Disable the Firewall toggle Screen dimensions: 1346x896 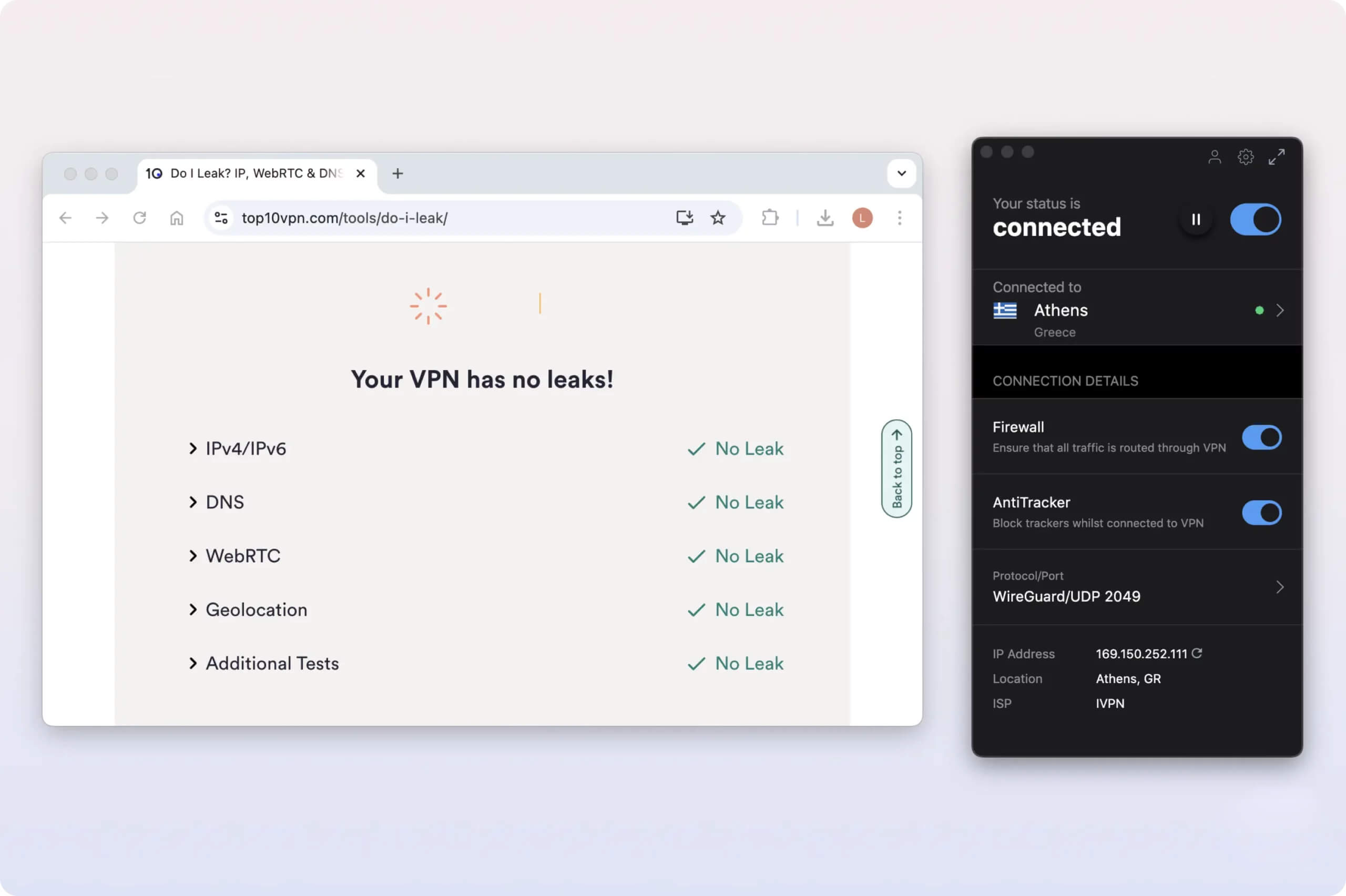1261,437
